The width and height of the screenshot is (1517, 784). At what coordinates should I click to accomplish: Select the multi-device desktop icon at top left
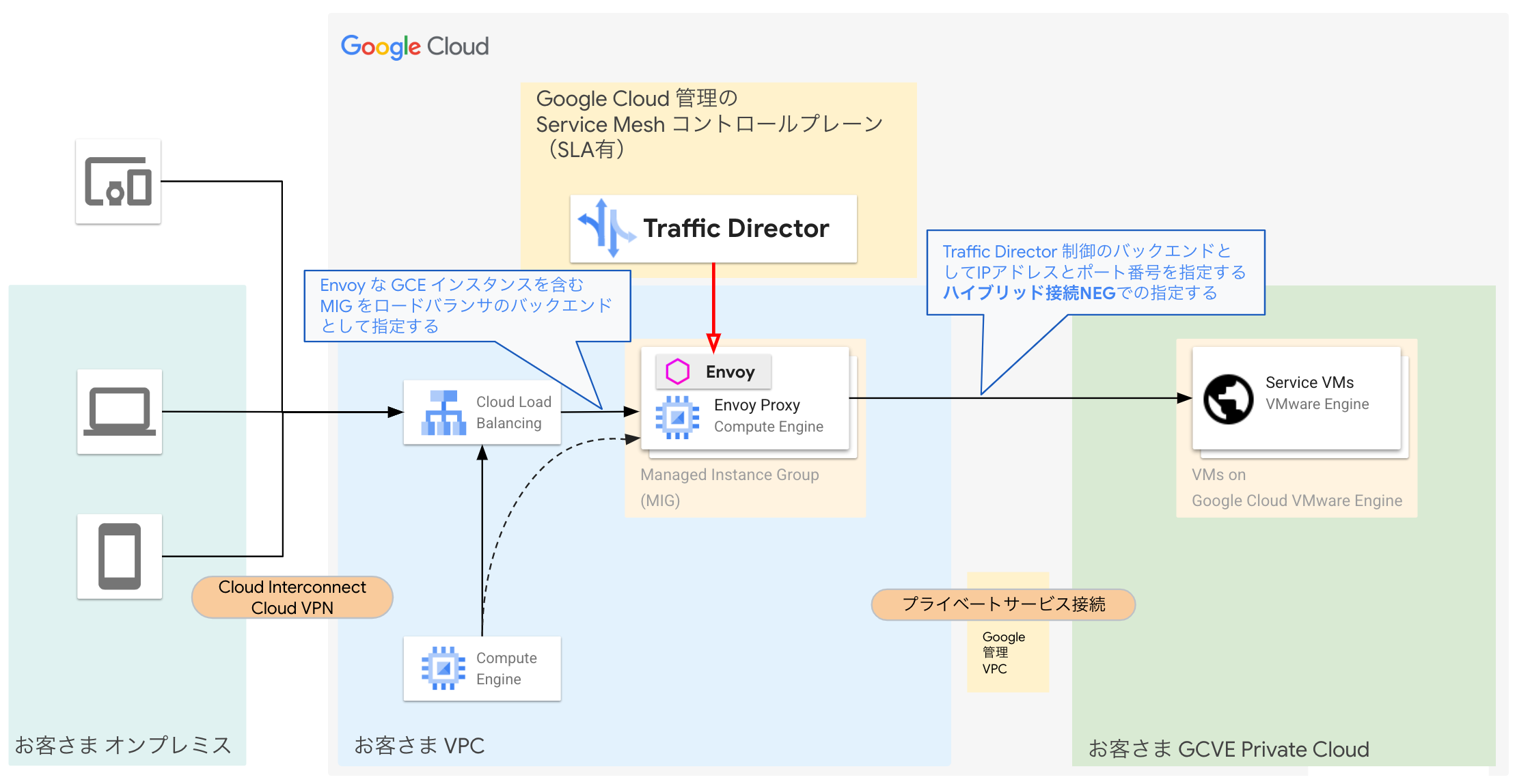click(118, 182)
